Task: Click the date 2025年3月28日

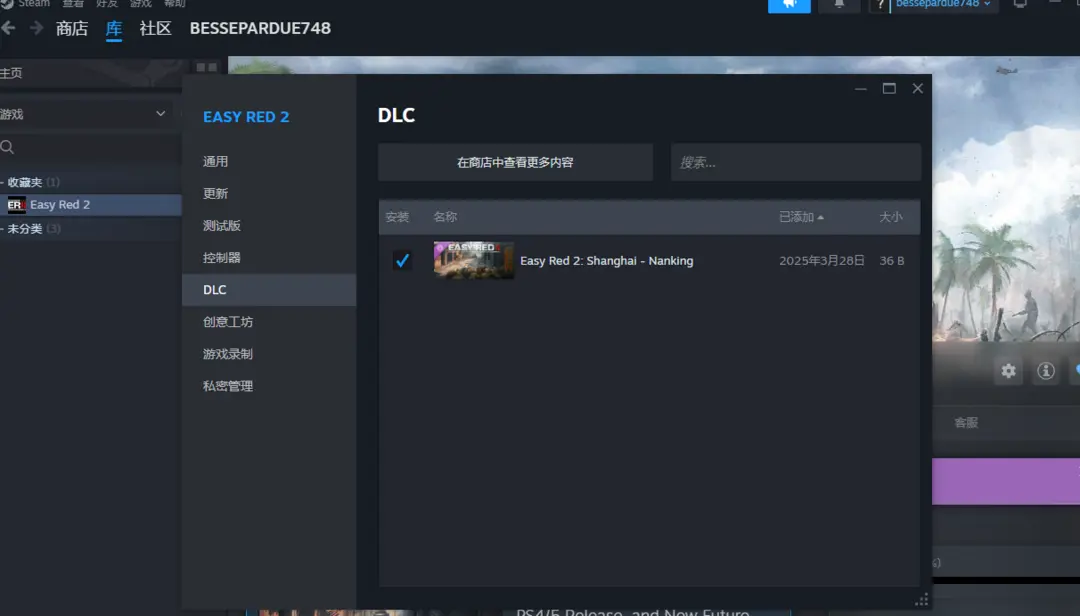Action: [822, 260]
